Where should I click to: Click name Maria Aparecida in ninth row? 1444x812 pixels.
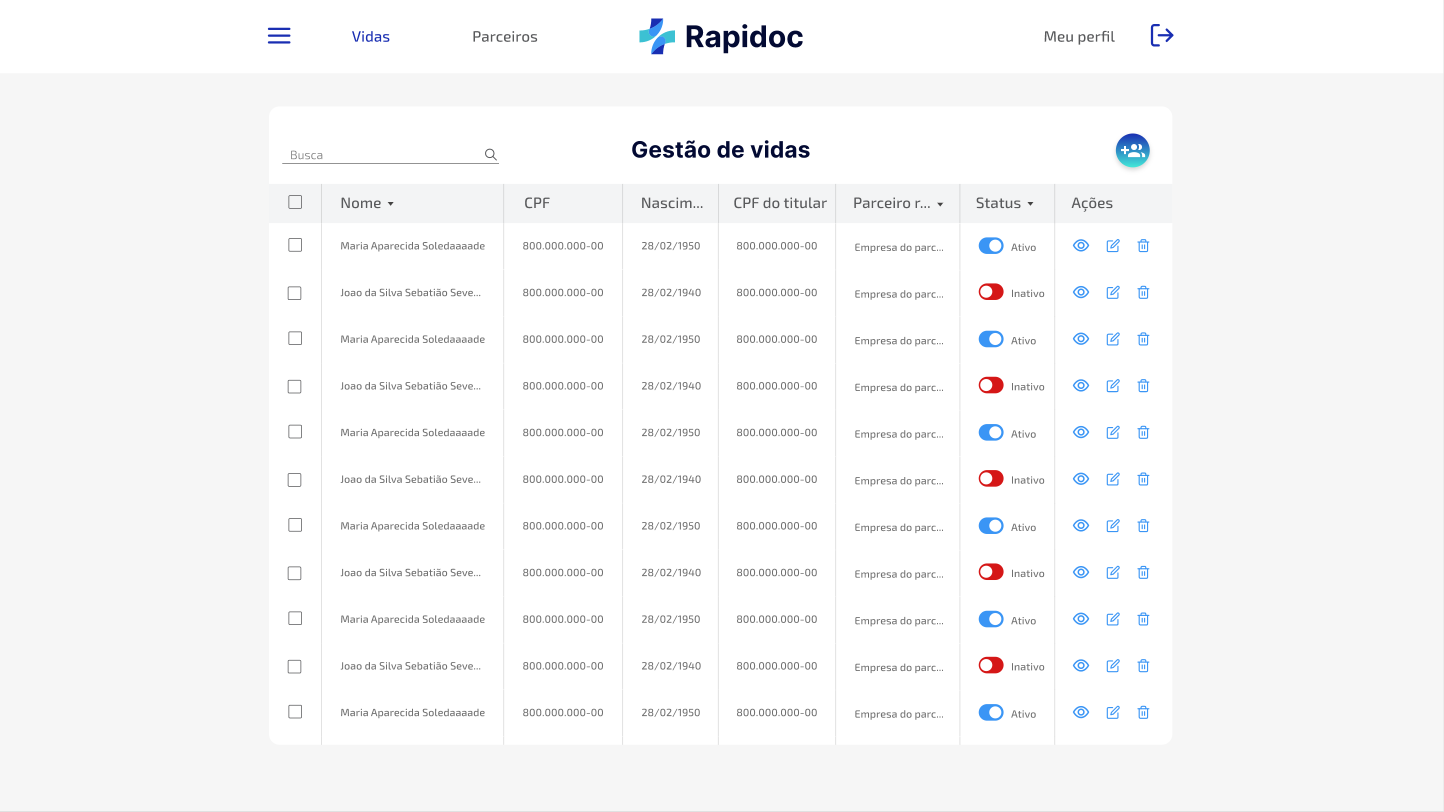point(413,619)
